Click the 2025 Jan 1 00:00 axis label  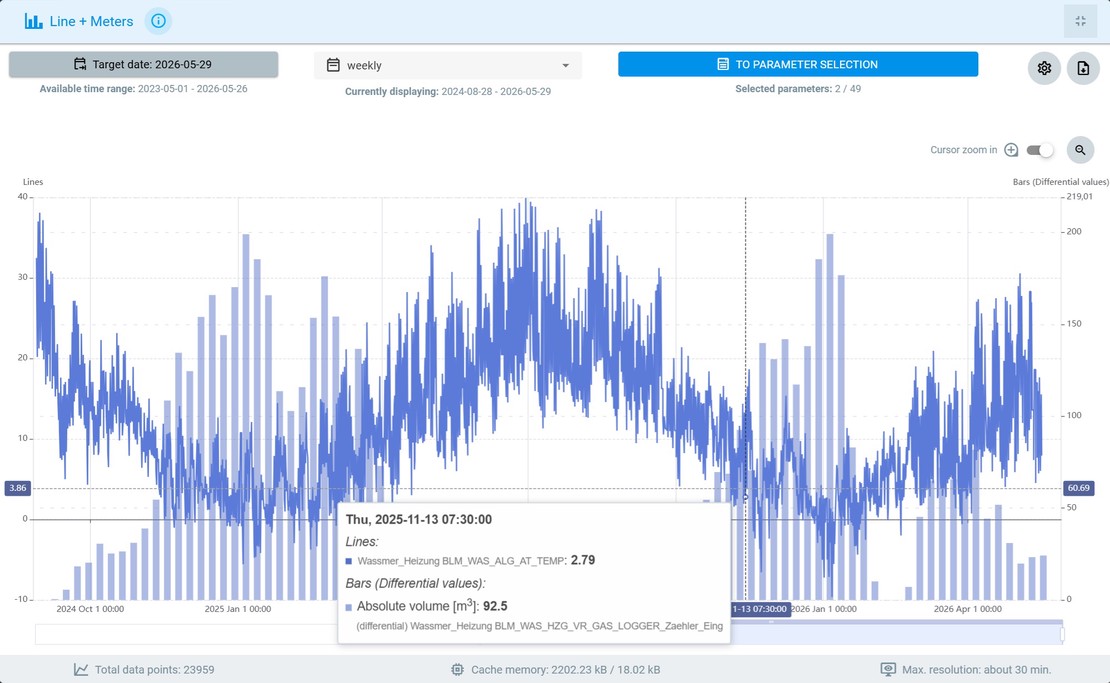click(238, 609)
